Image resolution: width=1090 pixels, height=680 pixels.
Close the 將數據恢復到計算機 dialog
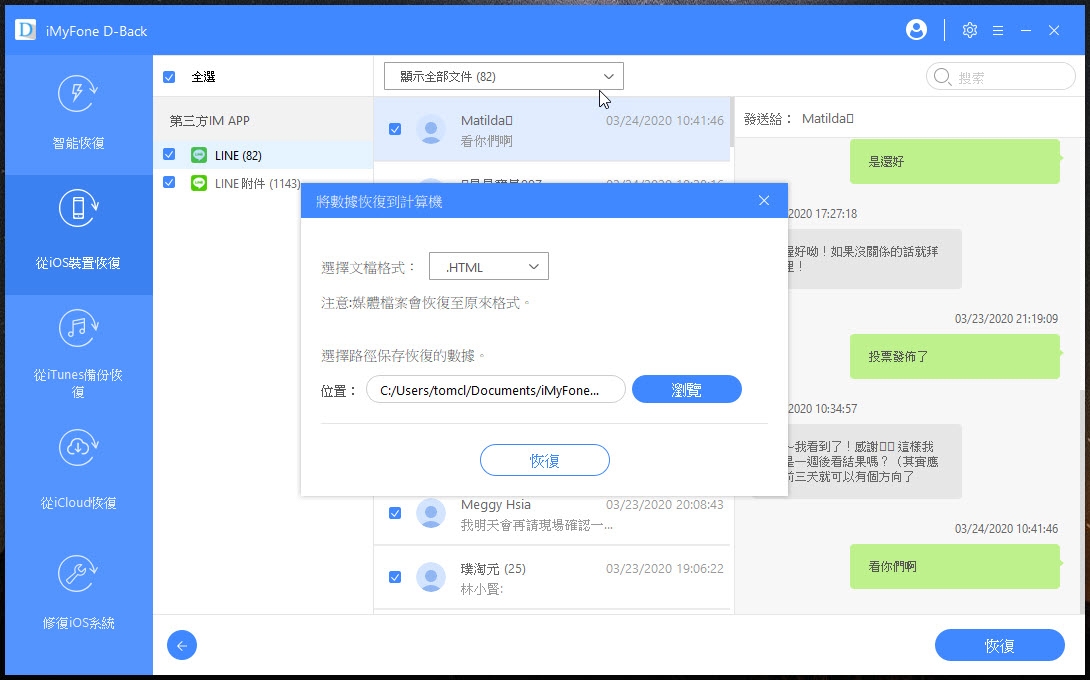(764, 201)
